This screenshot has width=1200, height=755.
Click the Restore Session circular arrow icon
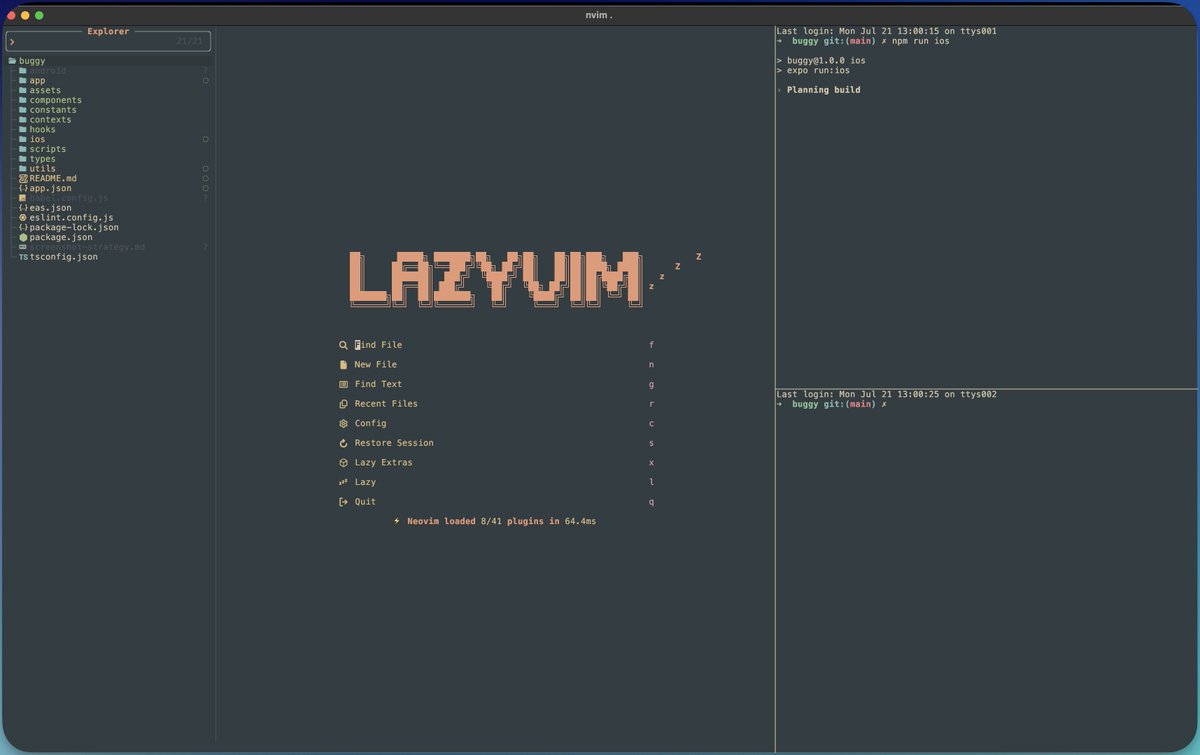(x=343, y=443)
